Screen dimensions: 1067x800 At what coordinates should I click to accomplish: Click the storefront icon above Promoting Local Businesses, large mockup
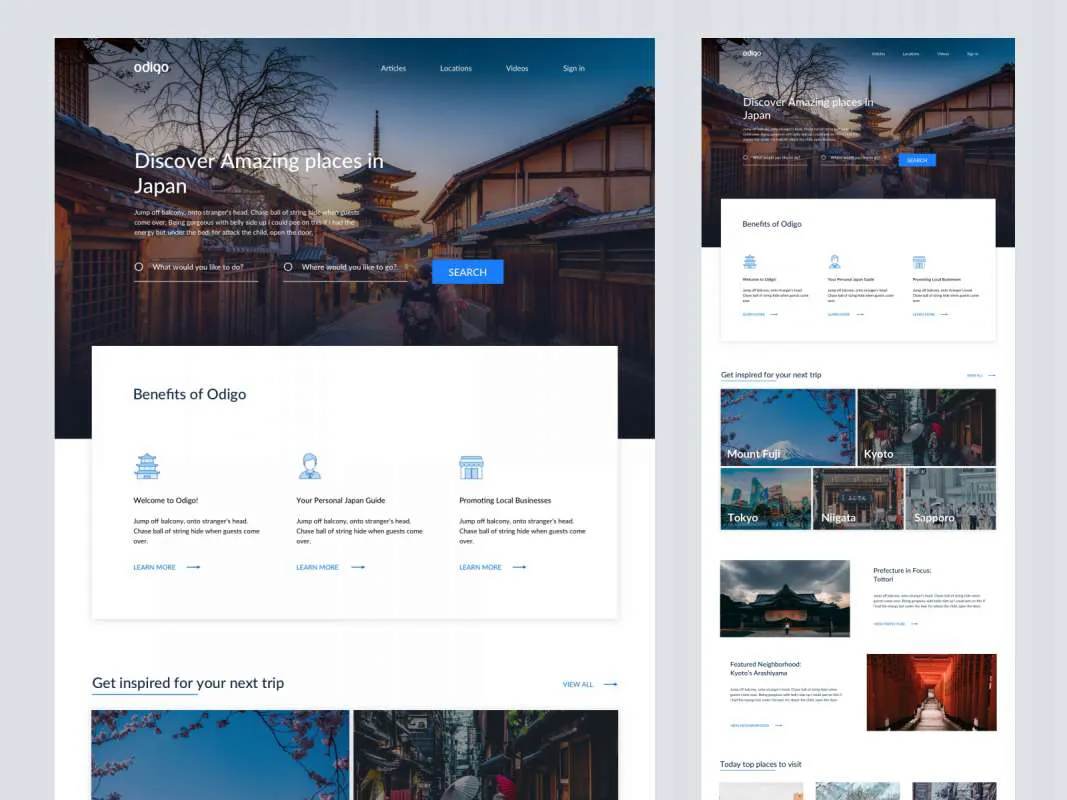(471, 466)
